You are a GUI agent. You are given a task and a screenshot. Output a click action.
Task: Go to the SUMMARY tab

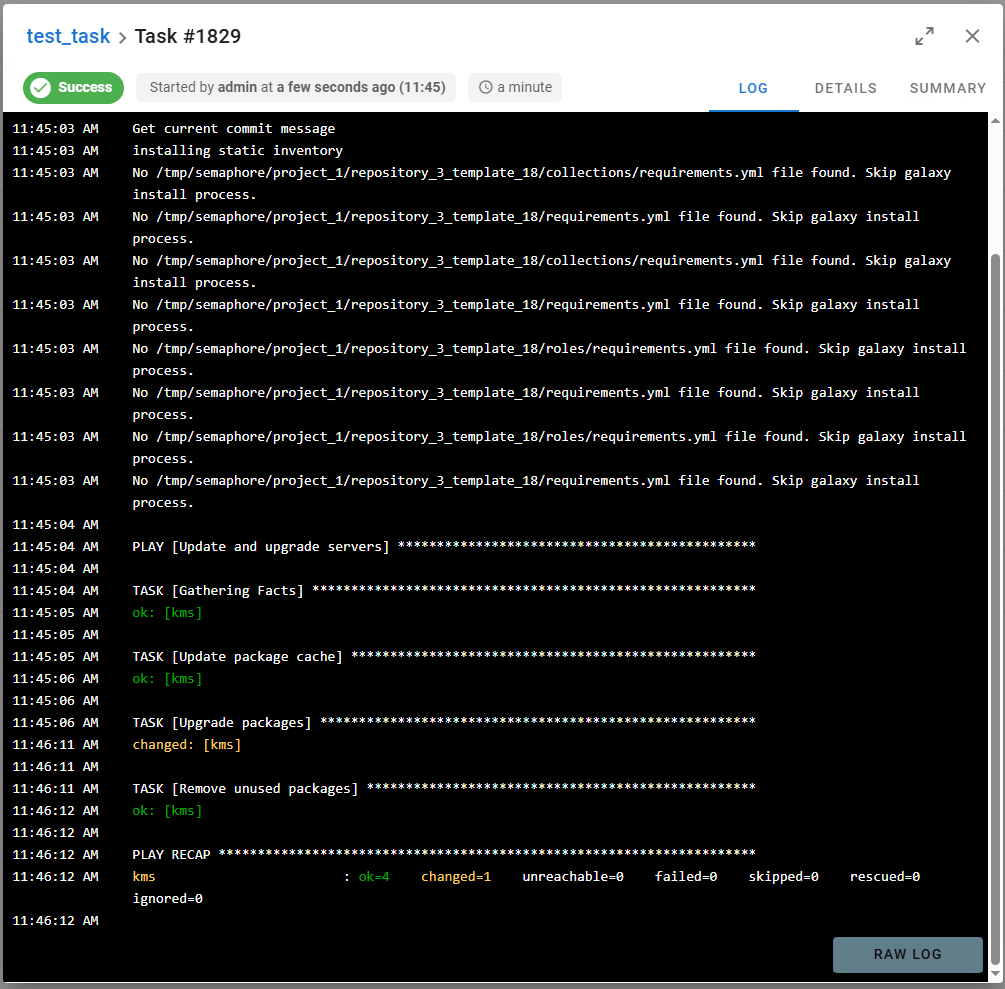[x=947, y=88]
